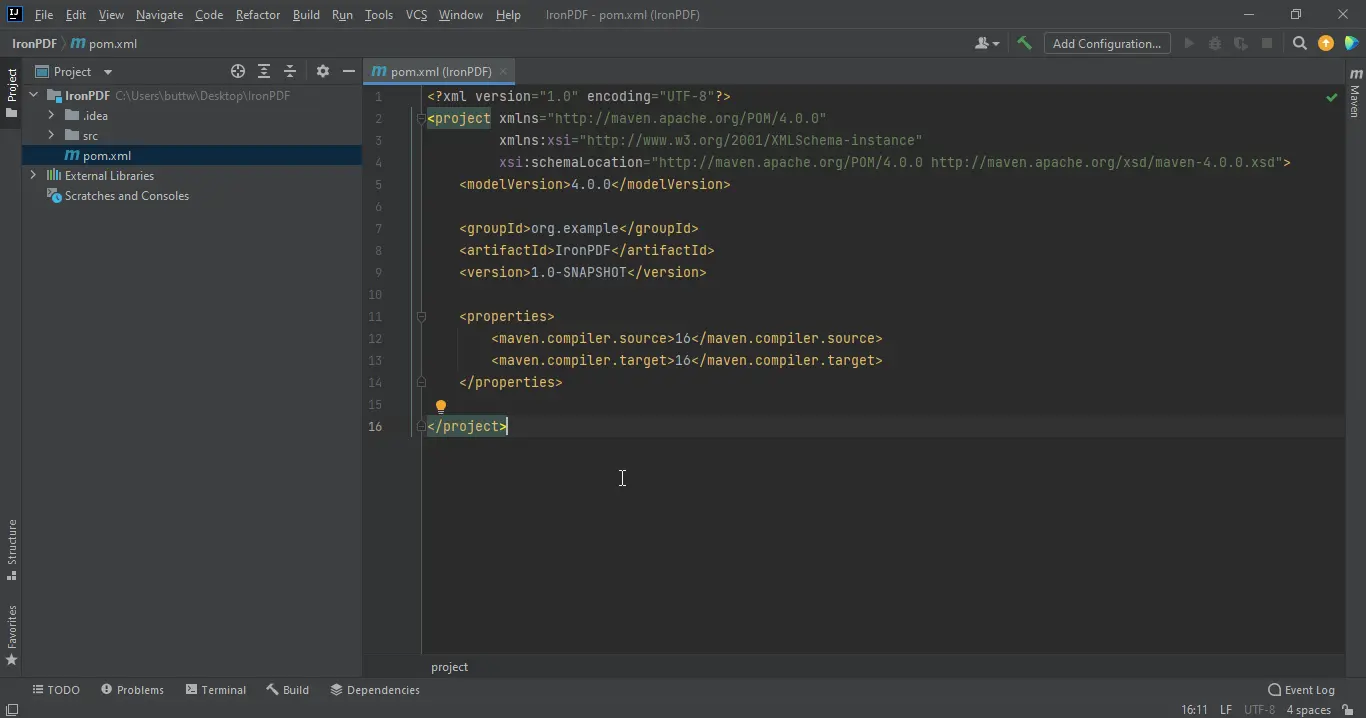The height and width of the screenshot is (718, 1366).
Task: Click the Run with Coverage icon
Action: click(x=1241, y=43)
